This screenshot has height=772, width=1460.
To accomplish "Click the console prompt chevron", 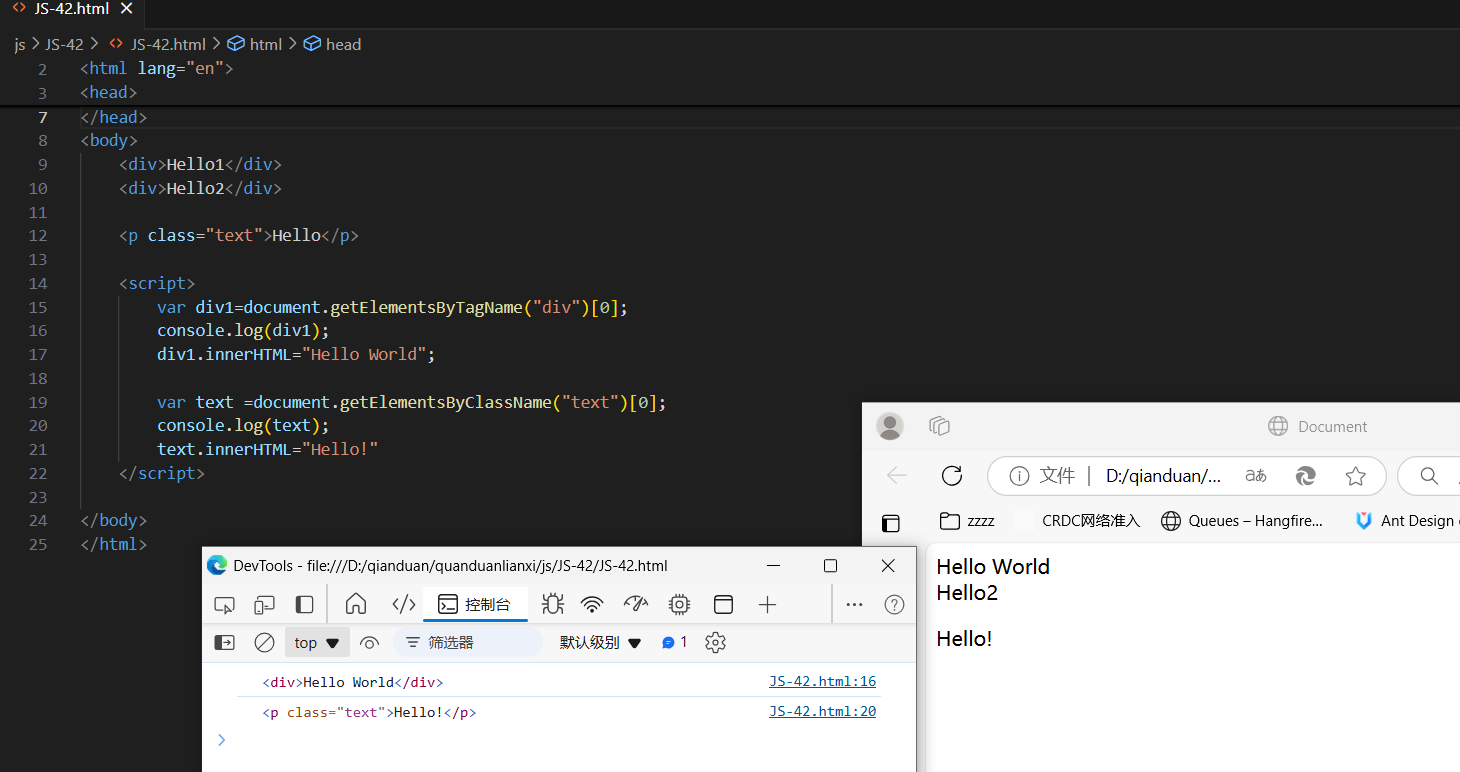I will coord(222,740).
